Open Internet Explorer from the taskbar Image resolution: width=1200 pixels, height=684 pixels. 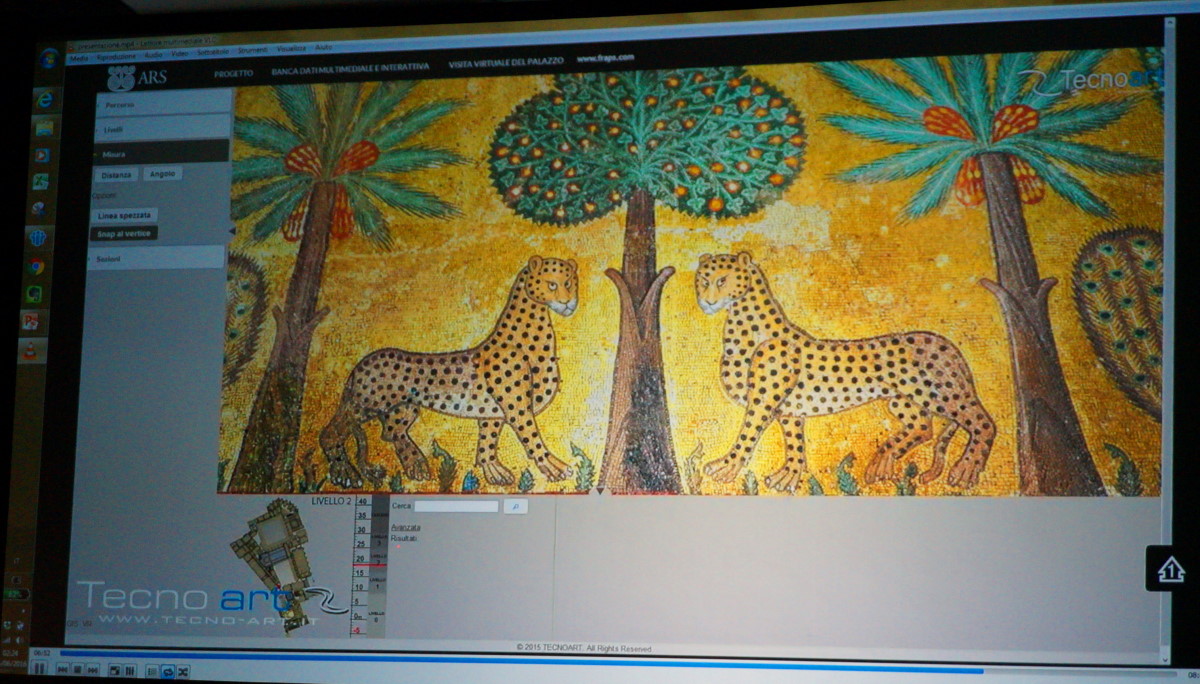coord(43,100)
